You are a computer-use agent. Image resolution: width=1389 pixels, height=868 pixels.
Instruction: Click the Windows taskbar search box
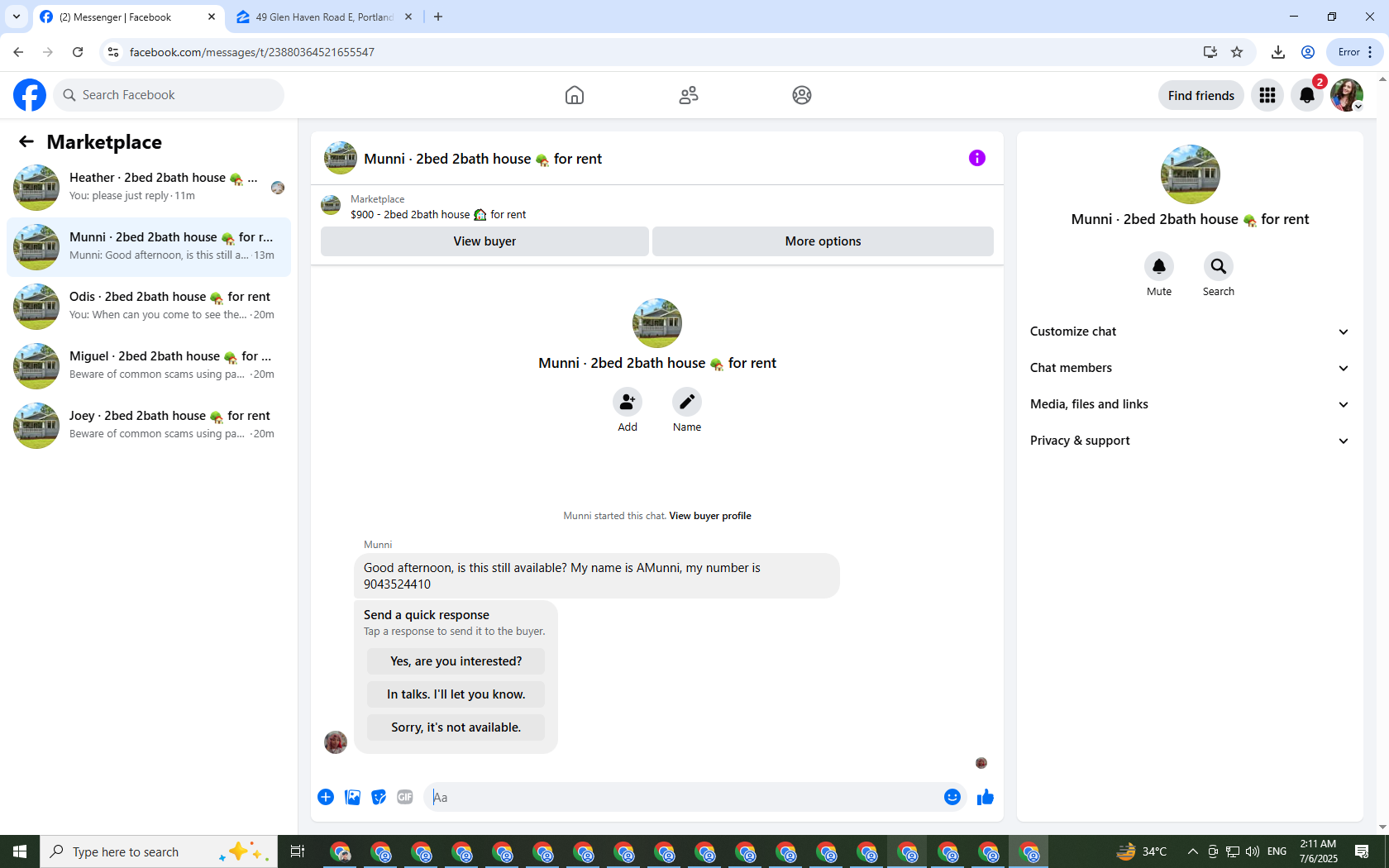159,851
